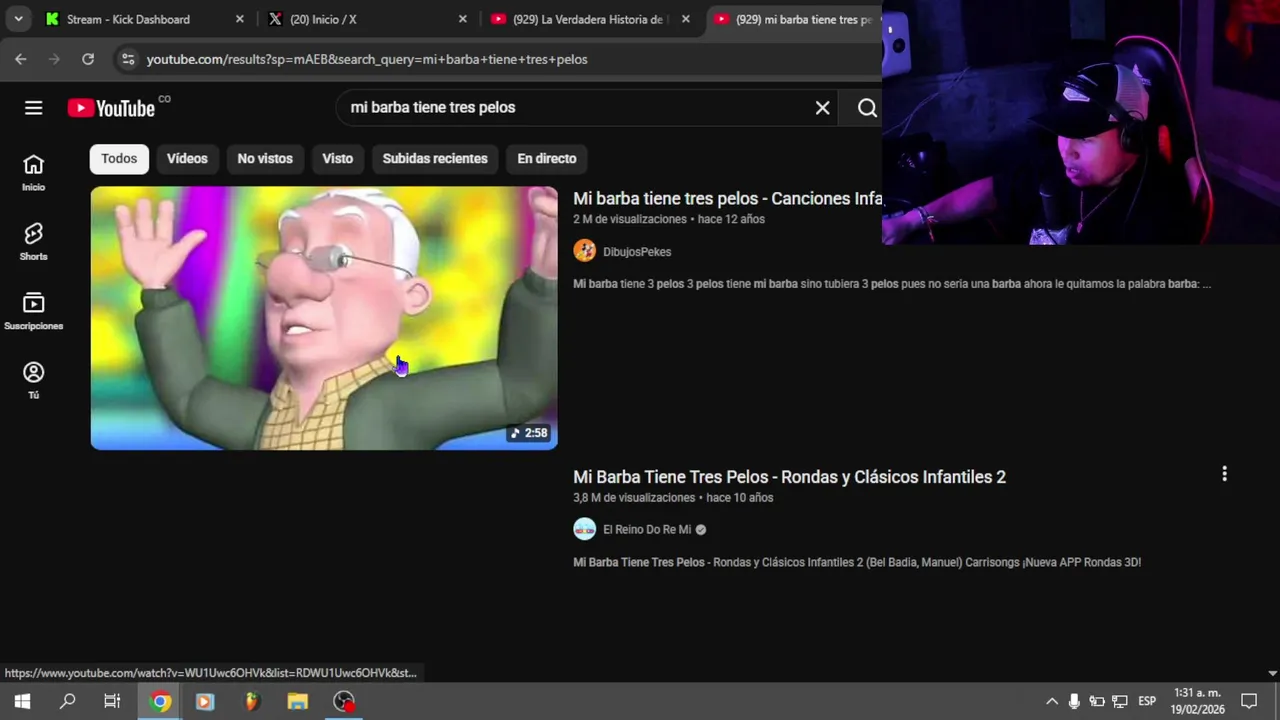Open the YouTube hamburger guide menu

pyautogui.click(x=33, y=108)
